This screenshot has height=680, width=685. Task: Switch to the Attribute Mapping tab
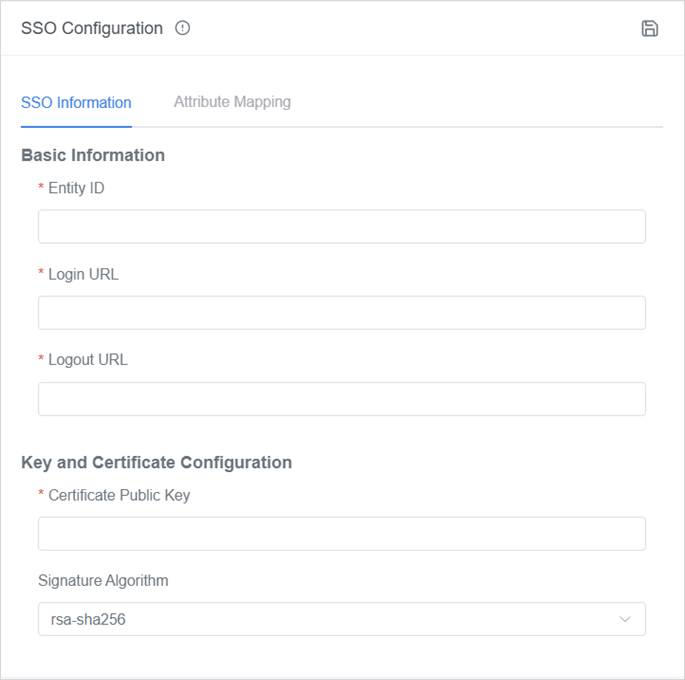click(232, 102)
